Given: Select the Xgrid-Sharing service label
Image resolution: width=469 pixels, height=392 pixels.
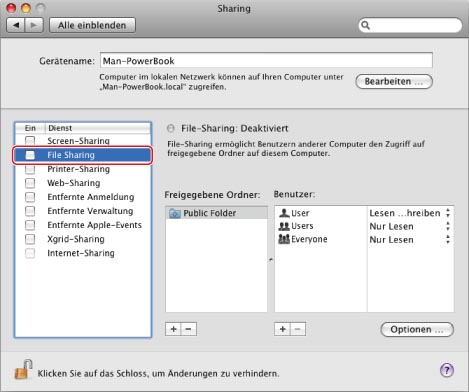Looking at the screenshot, I should [76, 239].
